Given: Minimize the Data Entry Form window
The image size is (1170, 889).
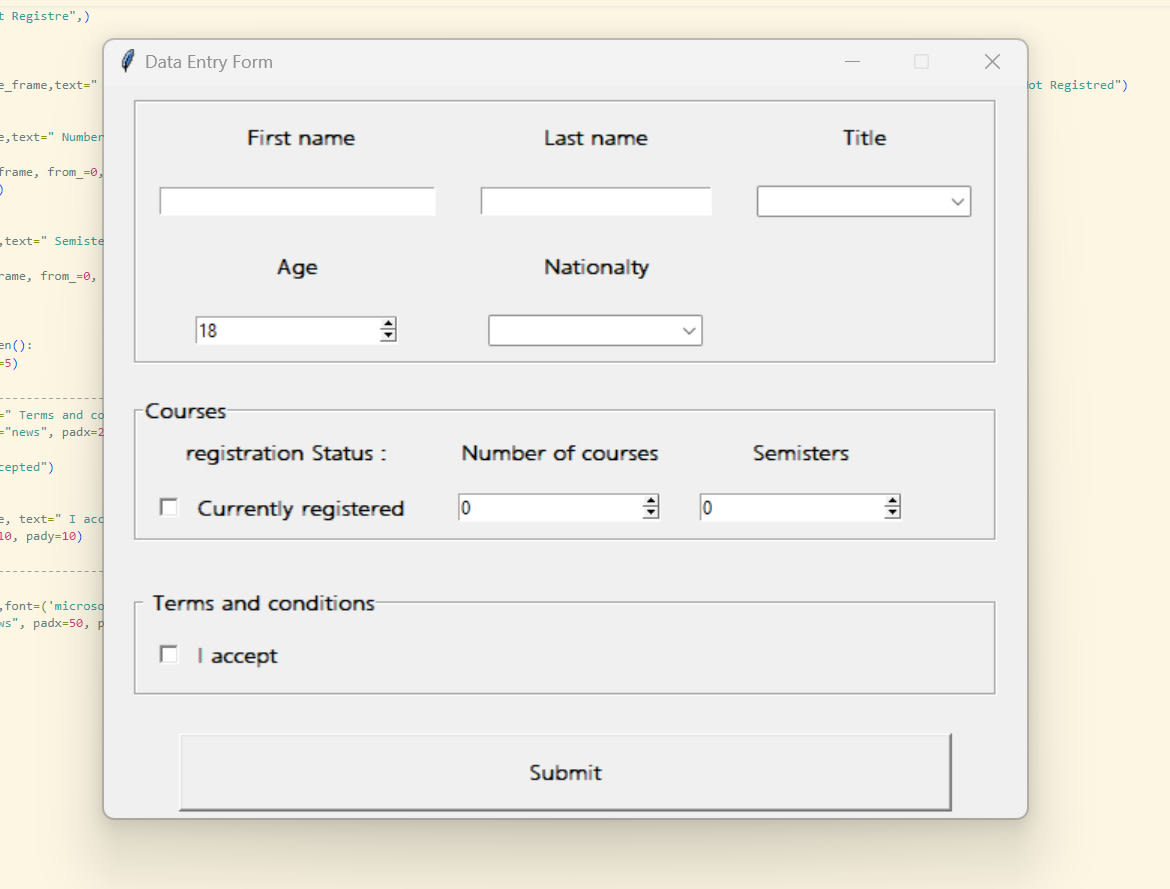Looking at the screenshot, I should [852, 61].
